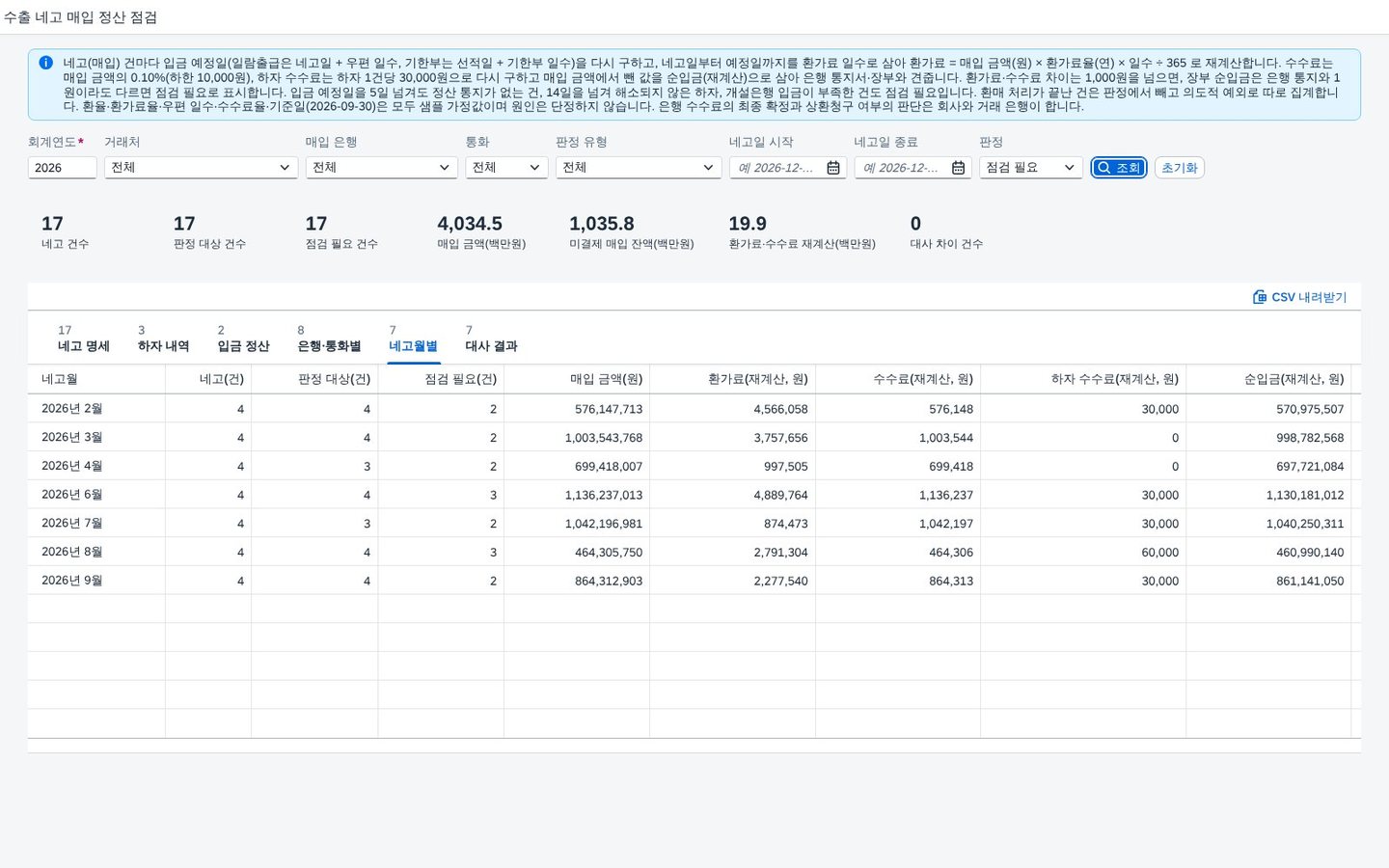Viewport: 1389px width, 868px height.
Task: Click the 1,003,543,768 amount cell
Action: tap(577, 438)
